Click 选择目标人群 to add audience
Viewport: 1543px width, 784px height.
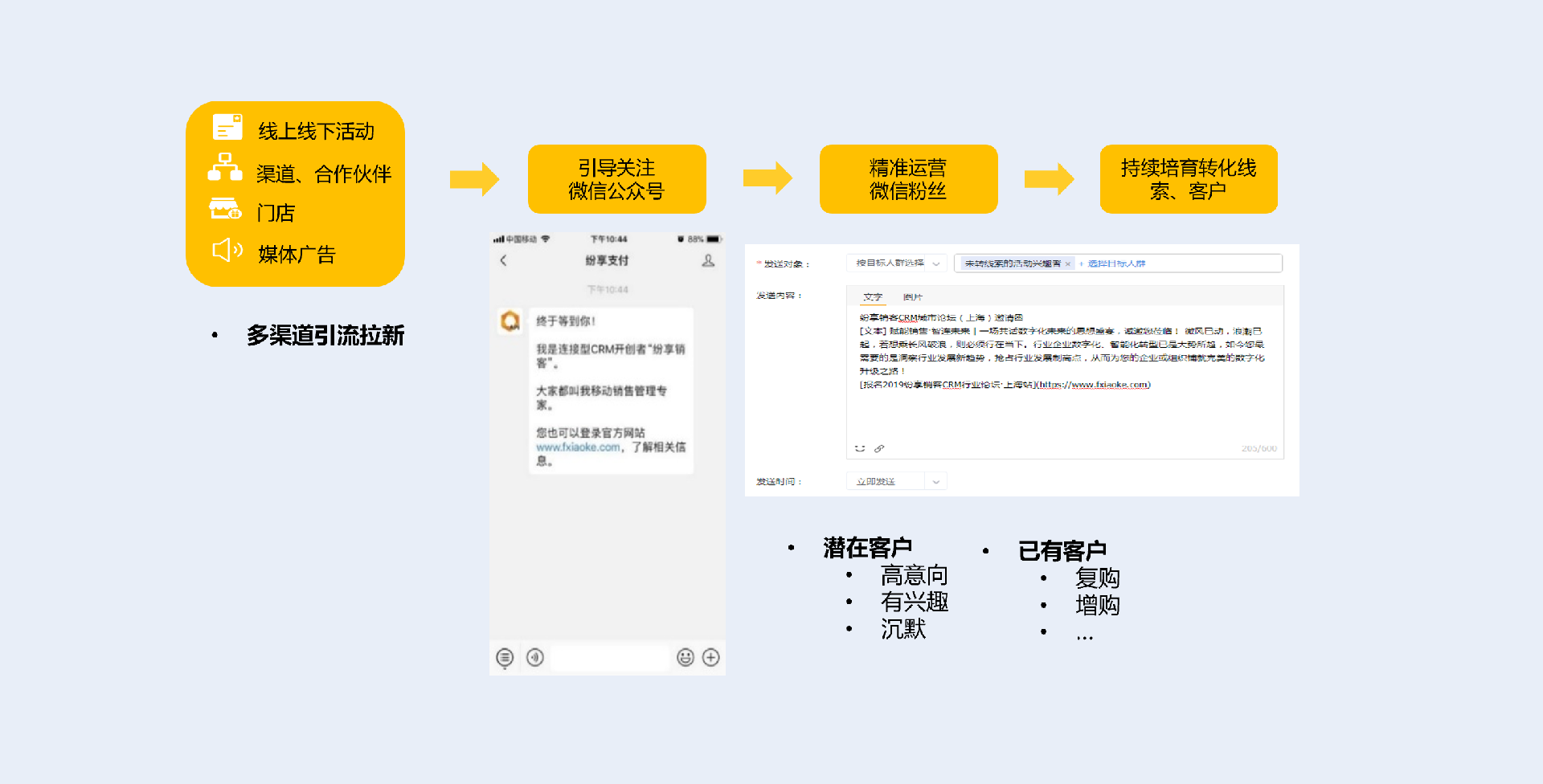[x=1112, y=263]
